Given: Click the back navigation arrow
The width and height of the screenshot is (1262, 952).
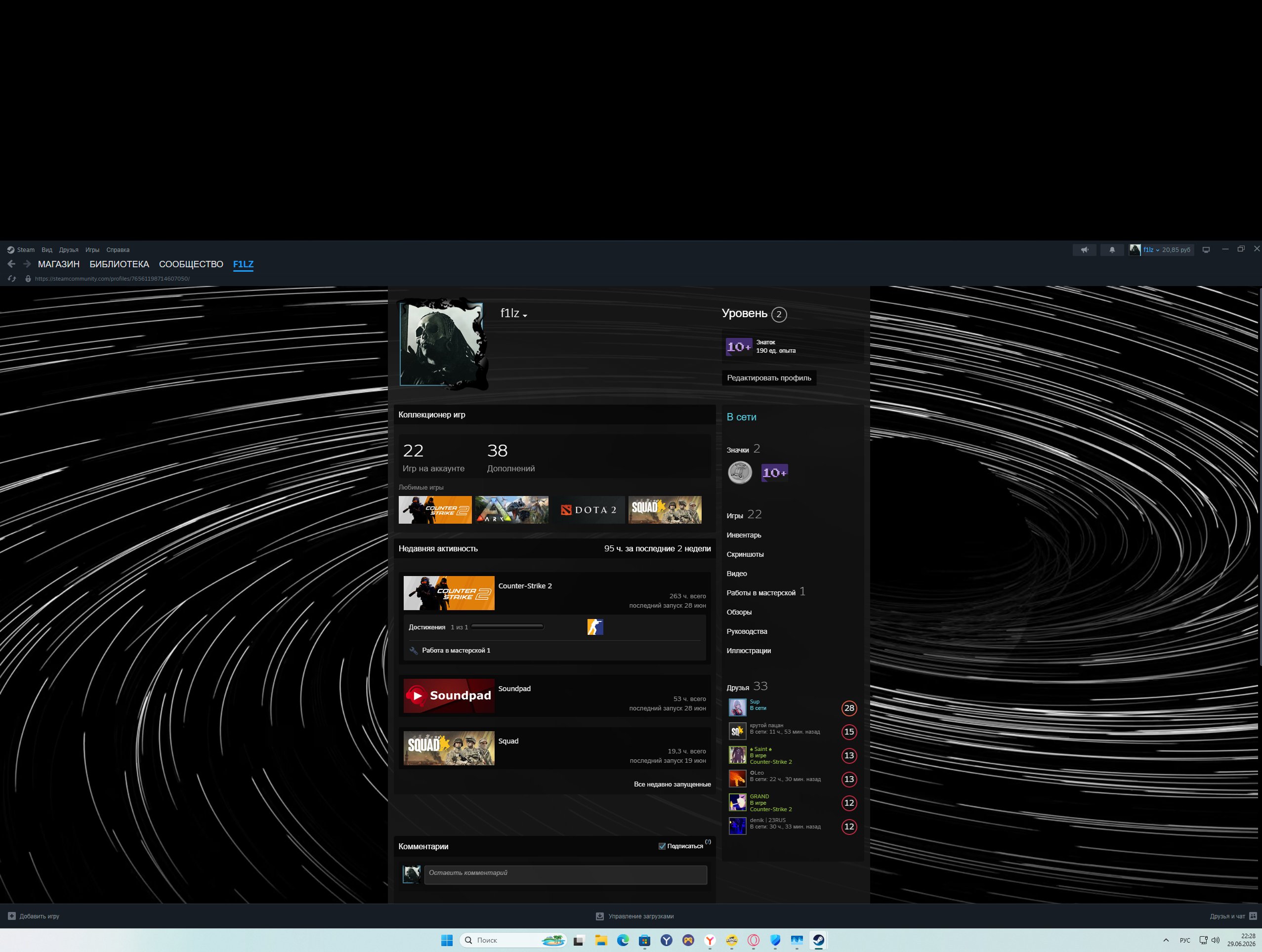Looking at the screenshot, I should [11, 264].
